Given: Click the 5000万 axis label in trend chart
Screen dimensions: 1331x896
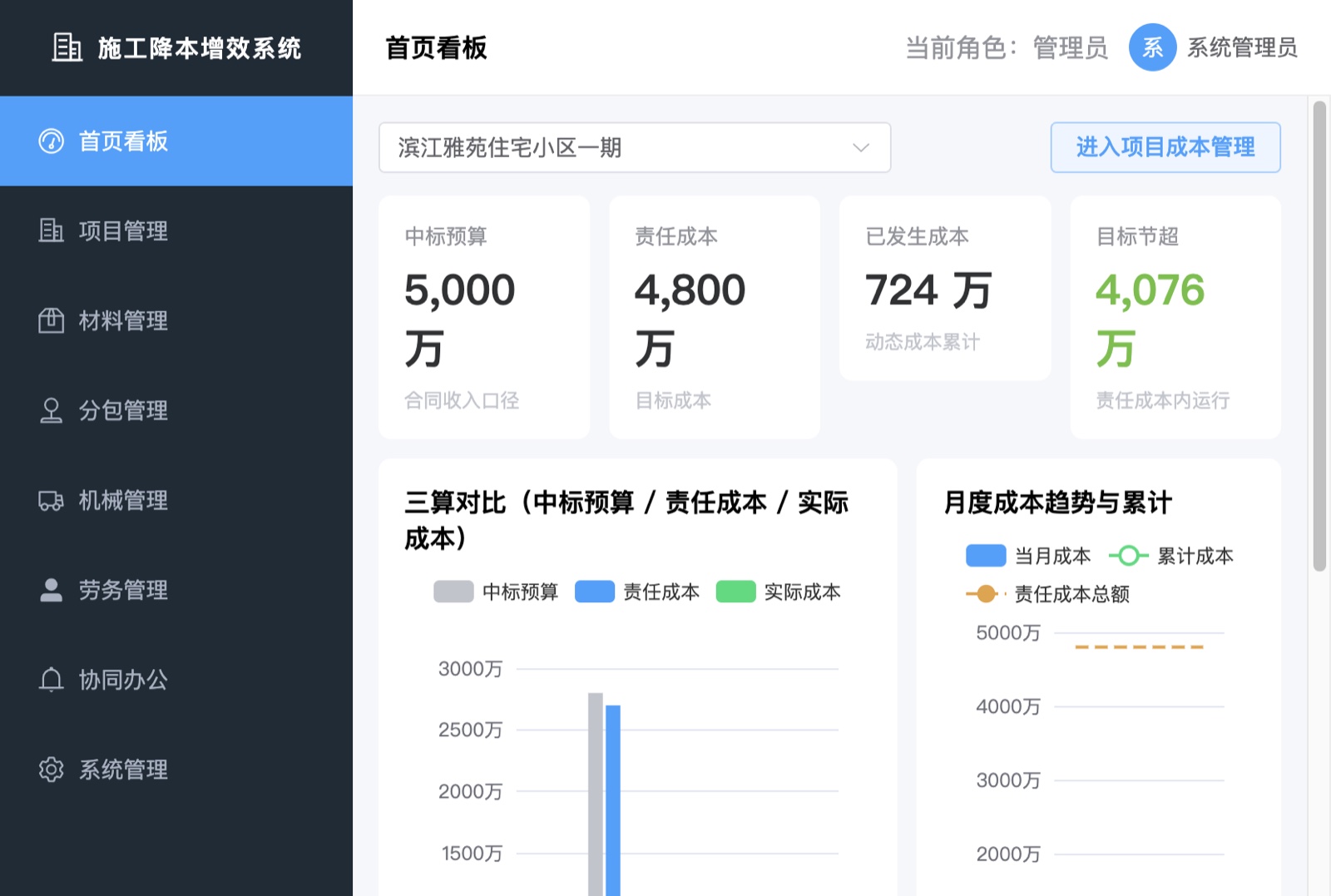Looking at the screenshot, I should [x=1008, y=633].
